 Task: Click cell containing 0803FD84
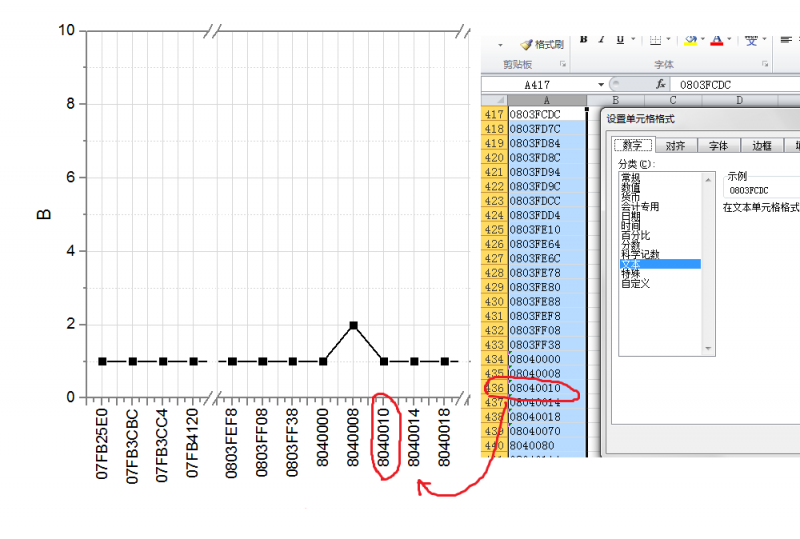(546, 143)
